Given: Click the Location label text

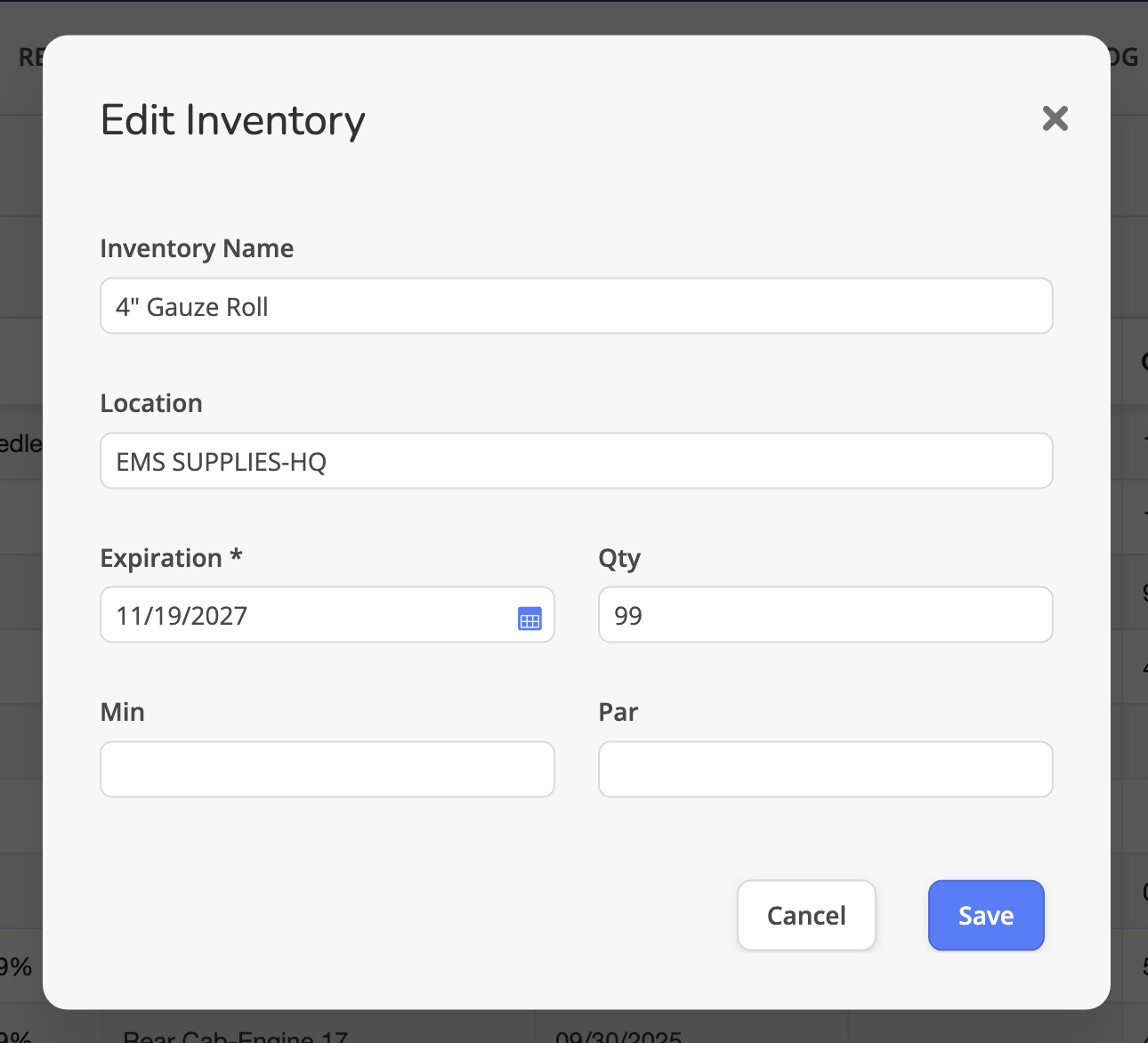Looking at the screenshot, I should (151, 403).
